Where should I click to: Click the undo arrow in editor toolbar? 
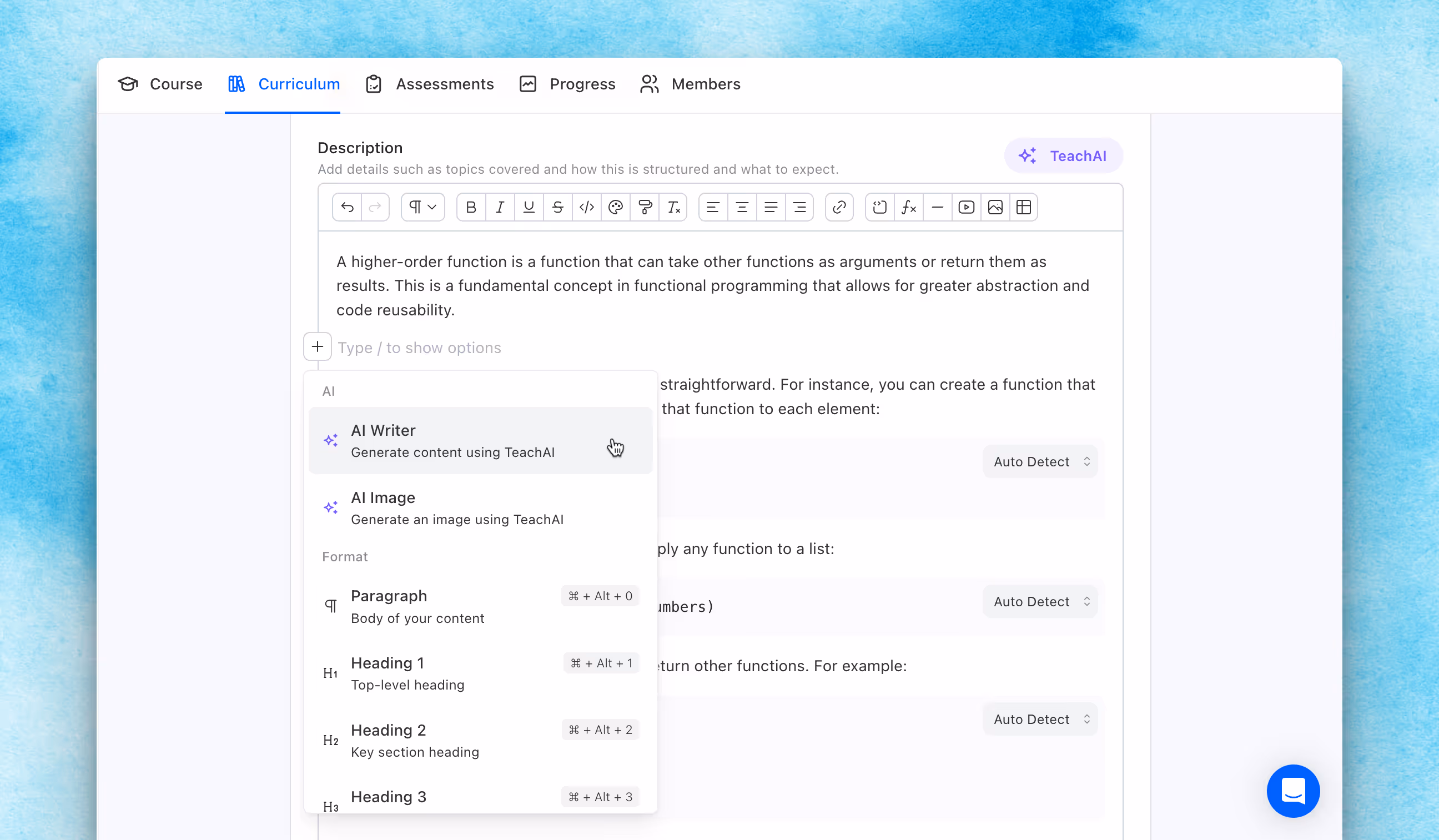click(x=346, y=207)
